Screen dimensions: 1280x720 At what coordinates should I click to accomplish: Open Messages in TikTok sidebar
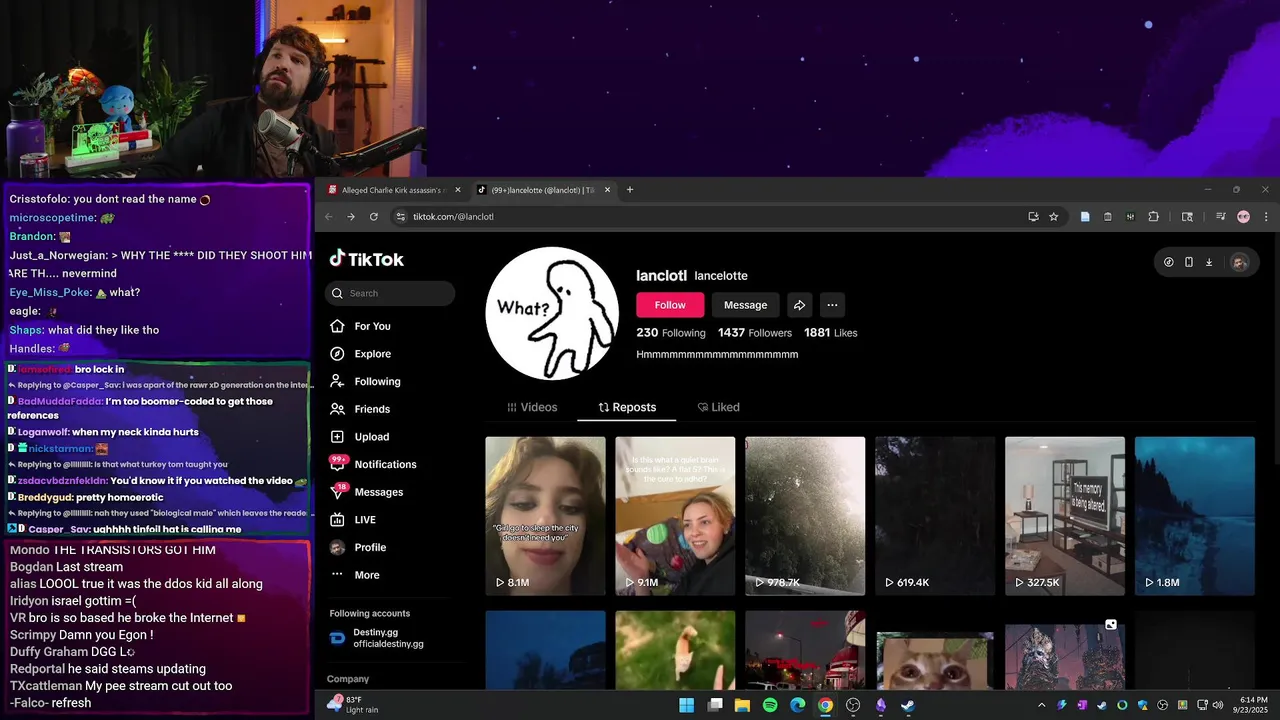point(367,492)
